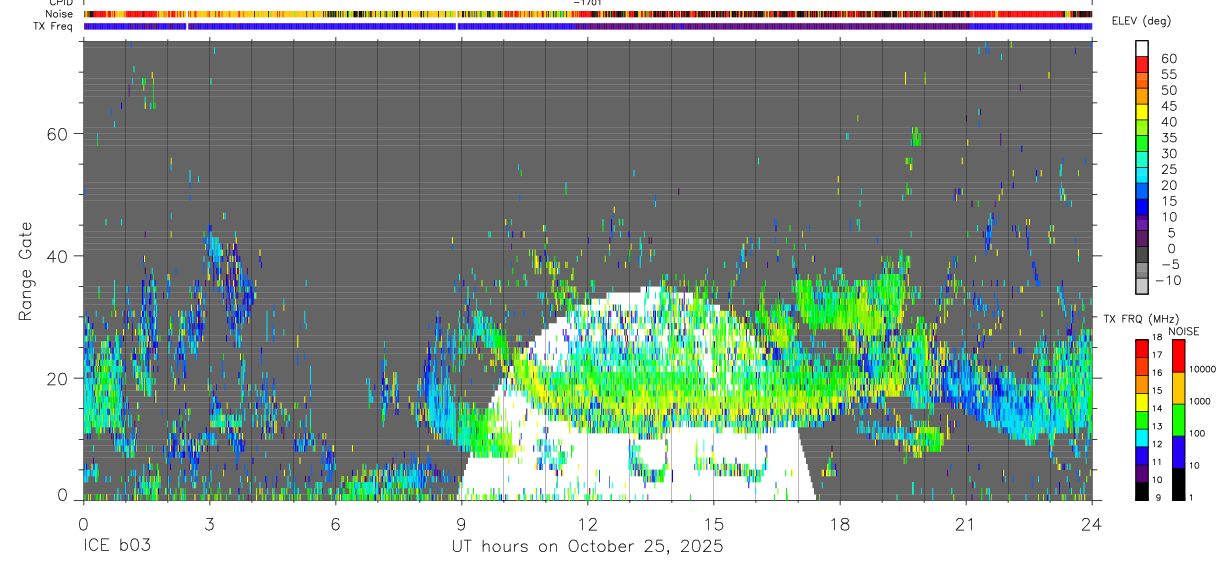This screenshot has height=567, width=1228.
Task: Click the x-axis tick label '18'
Action: pos(840,524)
